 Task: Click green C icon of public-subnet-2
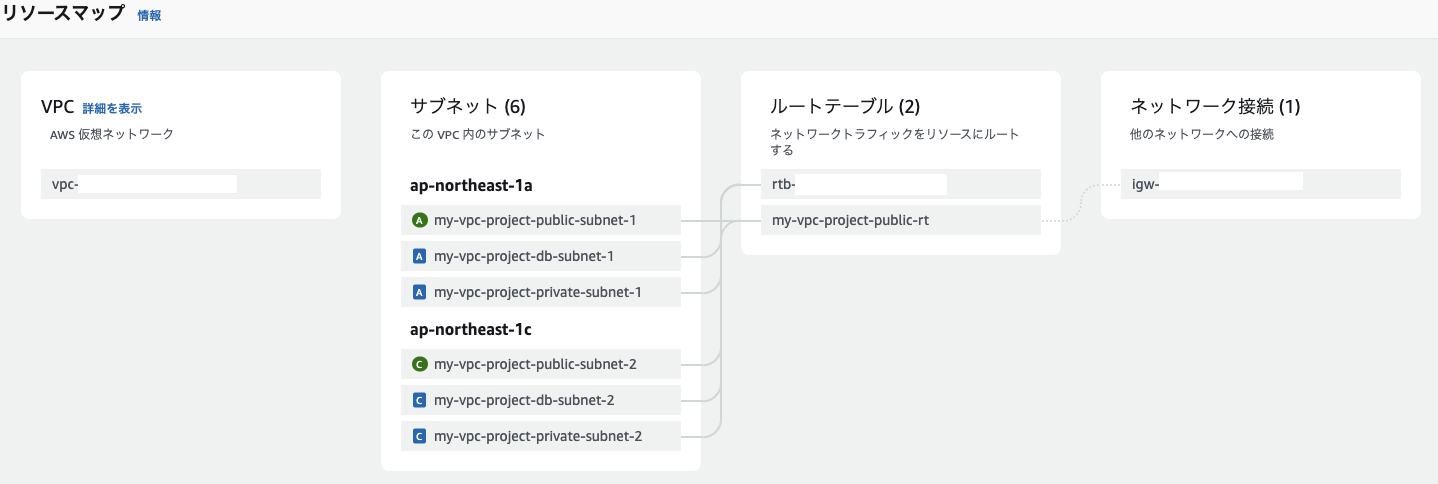pos(419,364)
